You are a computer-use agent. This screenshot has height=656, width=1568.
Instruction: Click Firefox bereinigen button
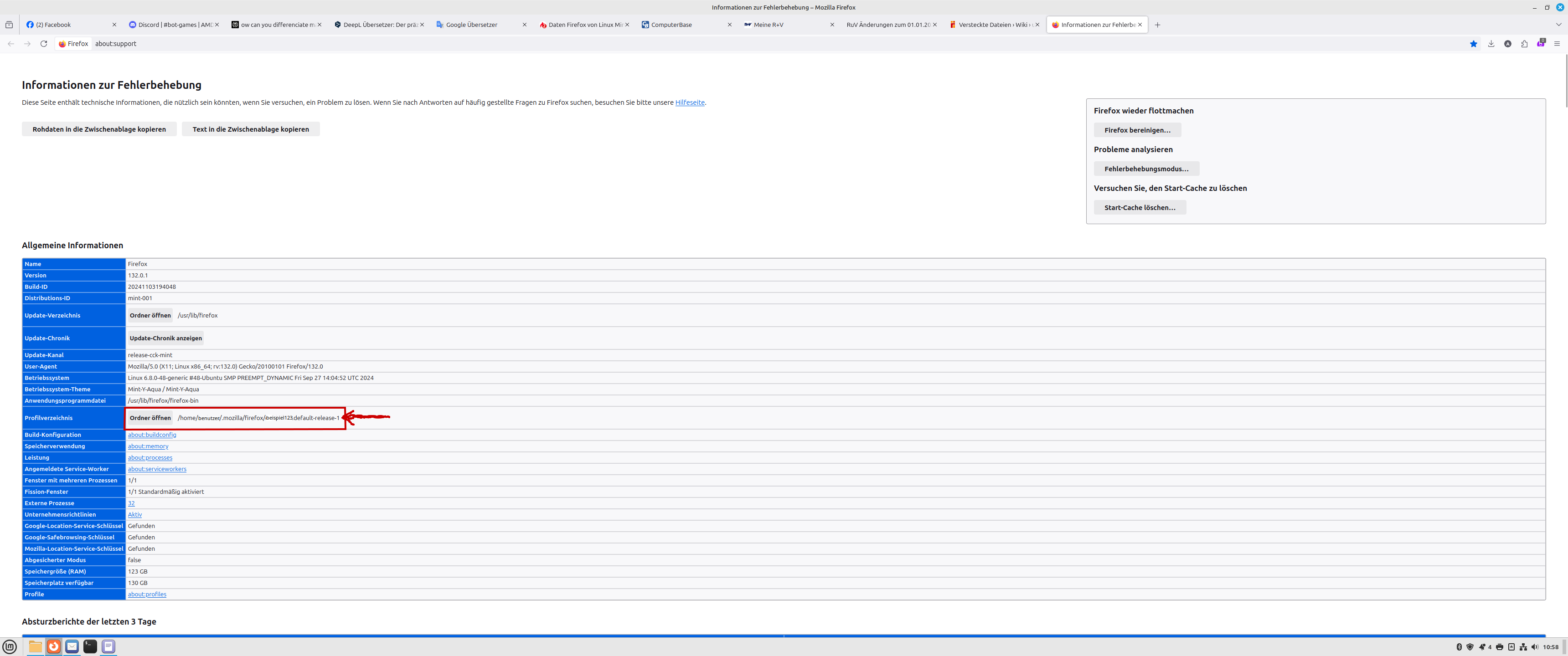(1136, 130)
